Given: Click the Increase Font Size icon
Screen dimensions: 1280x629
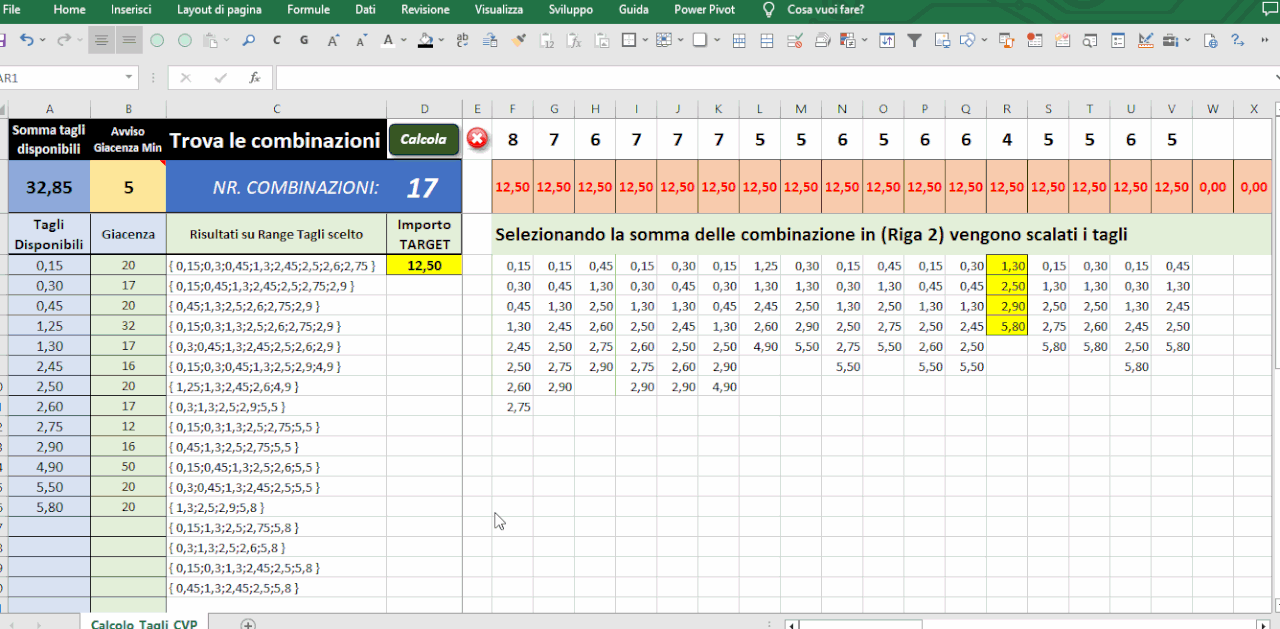Looking at the screenshot, I should (x=333, y=40).
